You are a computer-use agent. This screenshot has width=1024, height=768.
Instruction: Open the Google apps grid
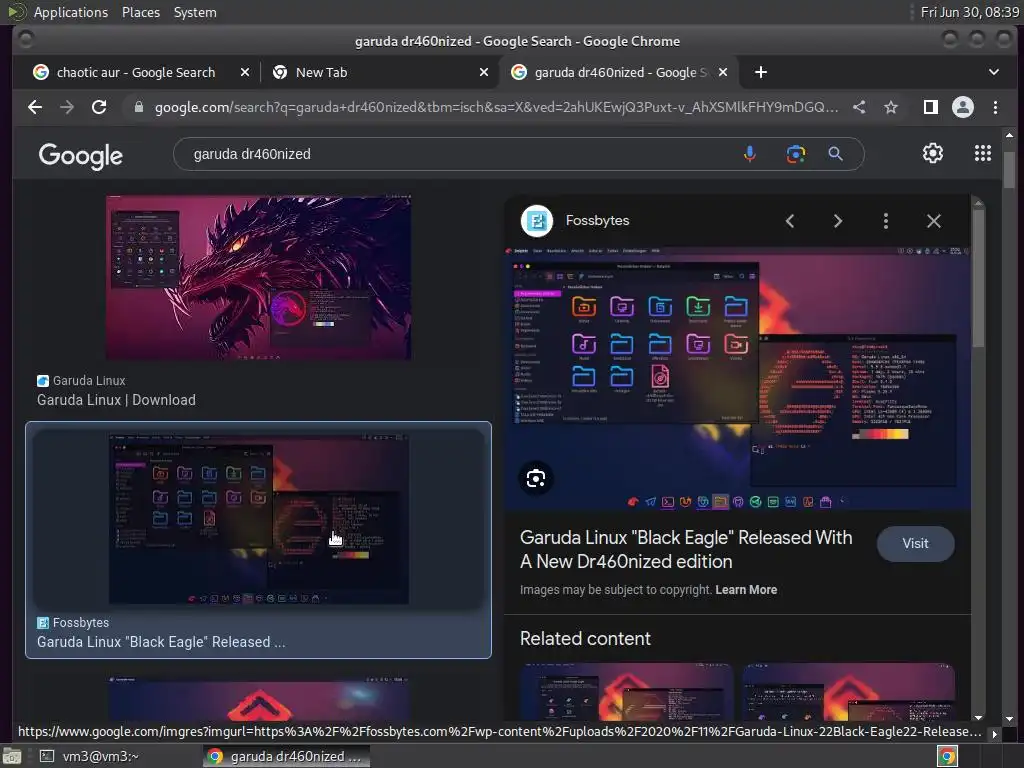click(983, 153)
